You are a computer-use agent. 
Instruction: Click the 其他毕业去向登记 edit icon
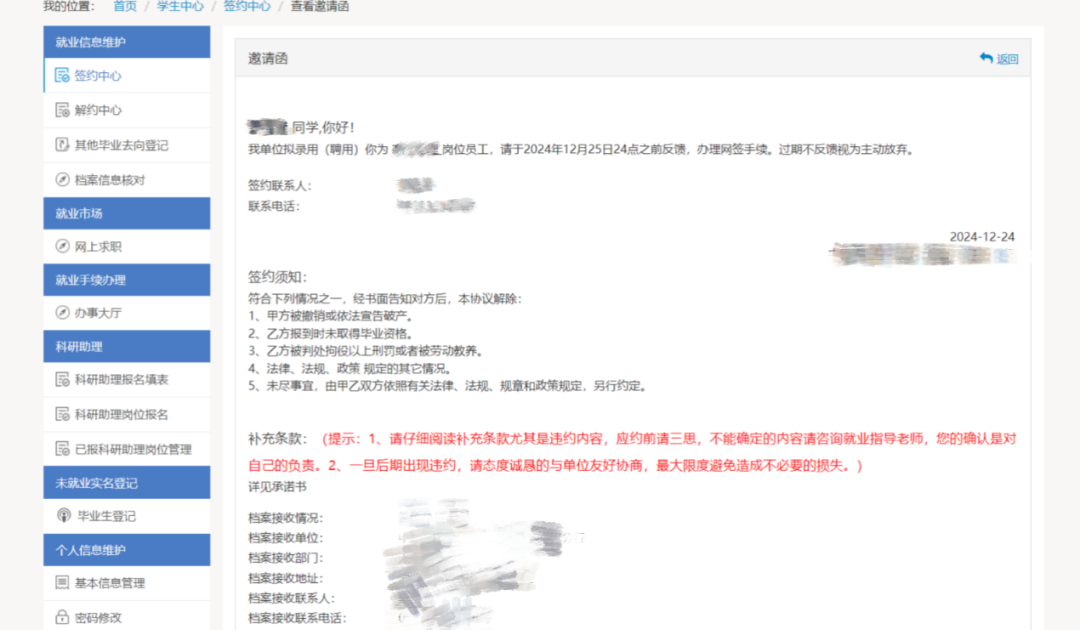pyautogui.click(x=62, y=145)
